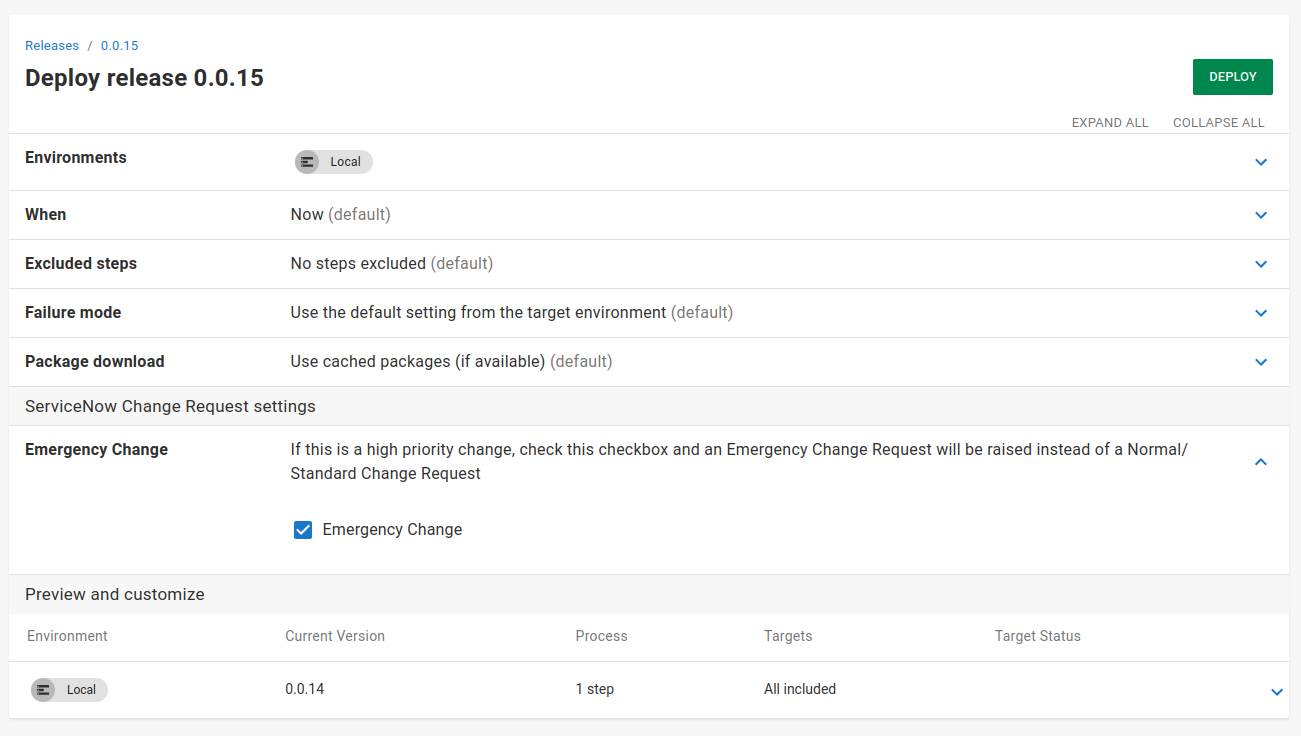Expand the When section
The width and height of the screenshot is (1301, 736).
pos(1261,215)
